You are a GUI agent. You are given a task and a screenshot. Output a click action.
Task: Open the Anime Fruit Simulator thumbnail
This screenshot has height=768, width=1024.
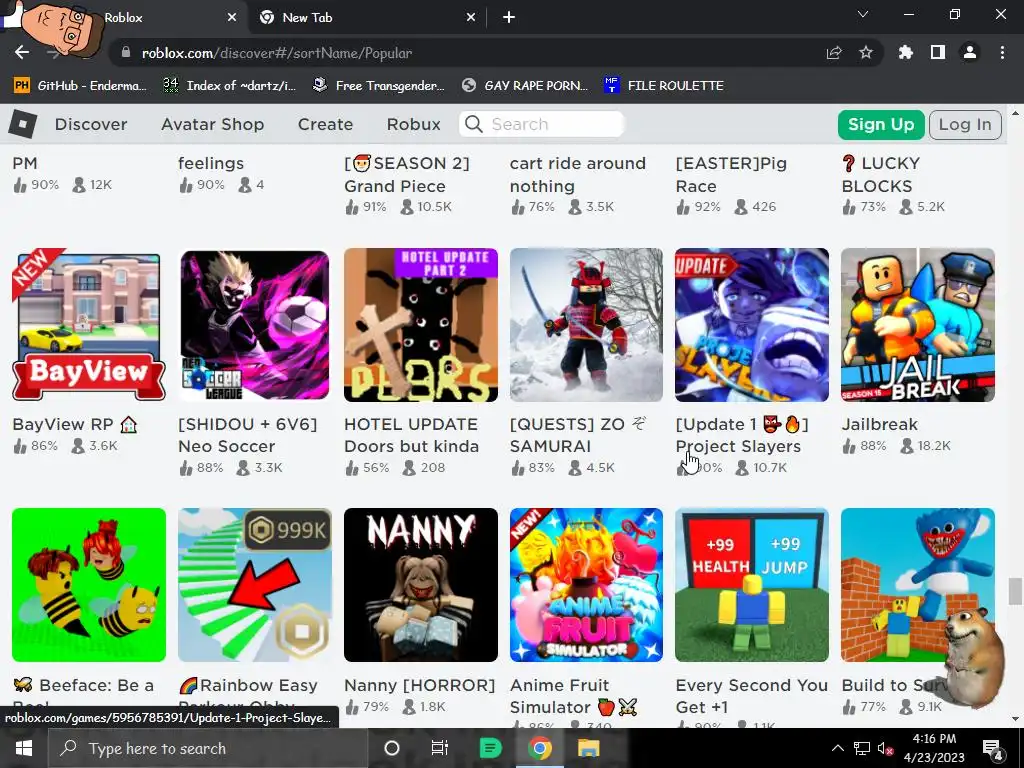point(586,585)
